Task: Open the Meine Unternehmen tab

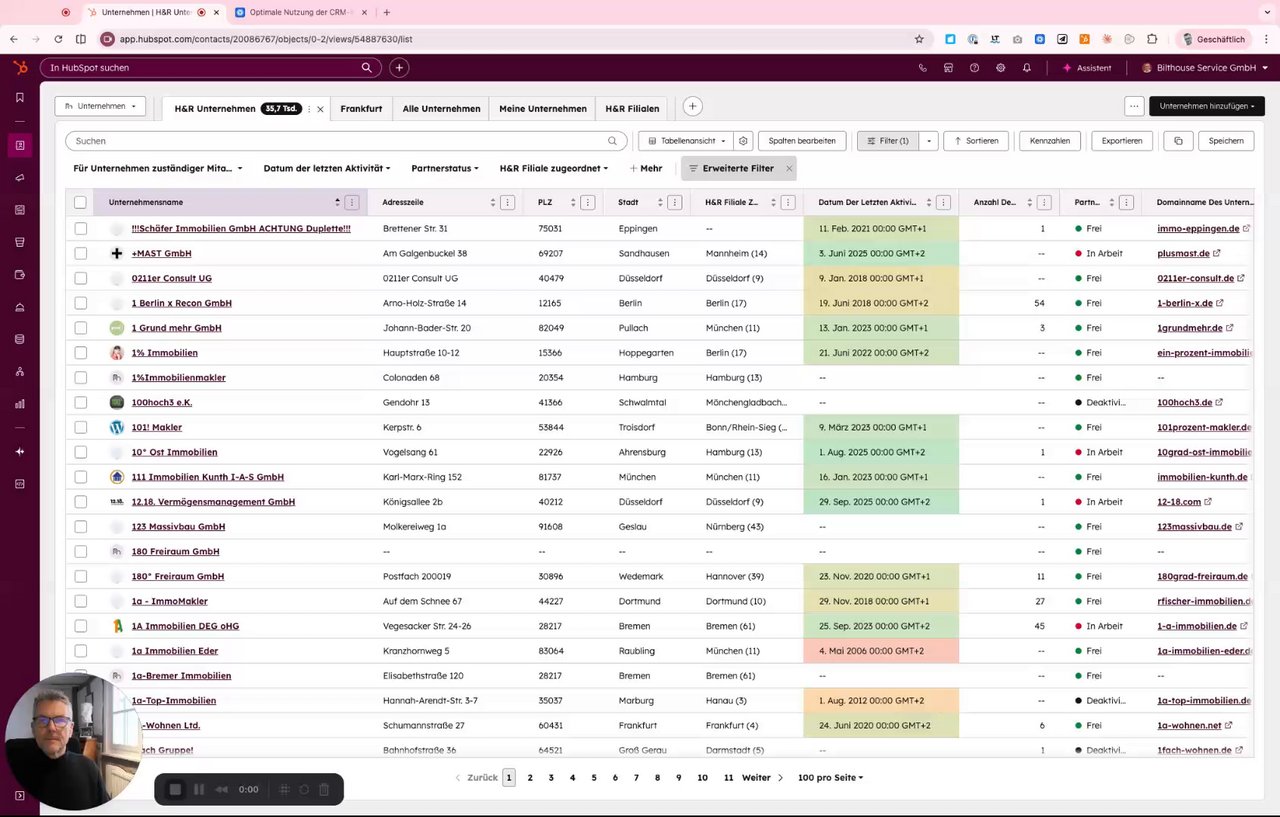Action: click(x=543, y=108)
